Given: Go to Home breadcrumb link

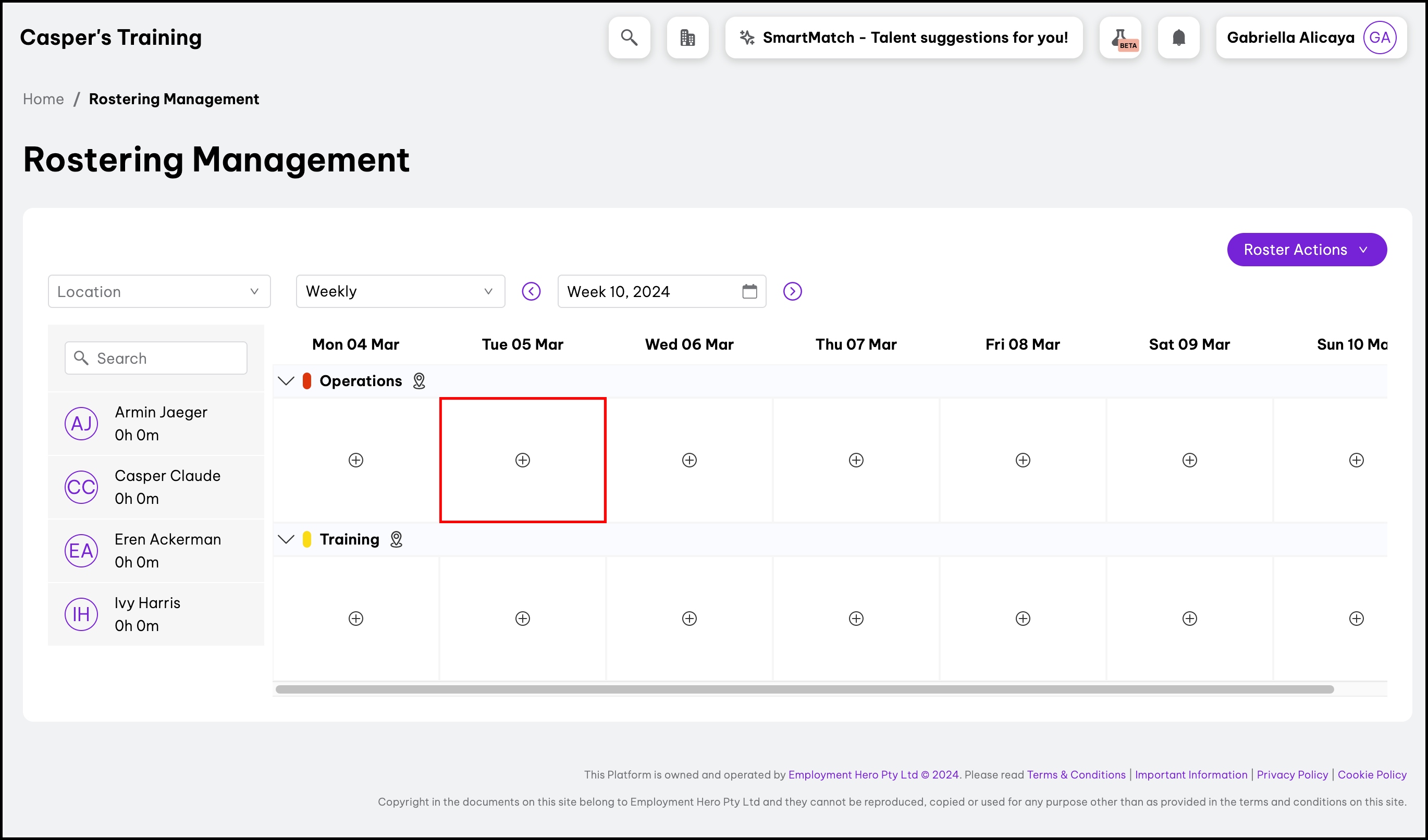Looking at the screenshot, I should [43, 99].
